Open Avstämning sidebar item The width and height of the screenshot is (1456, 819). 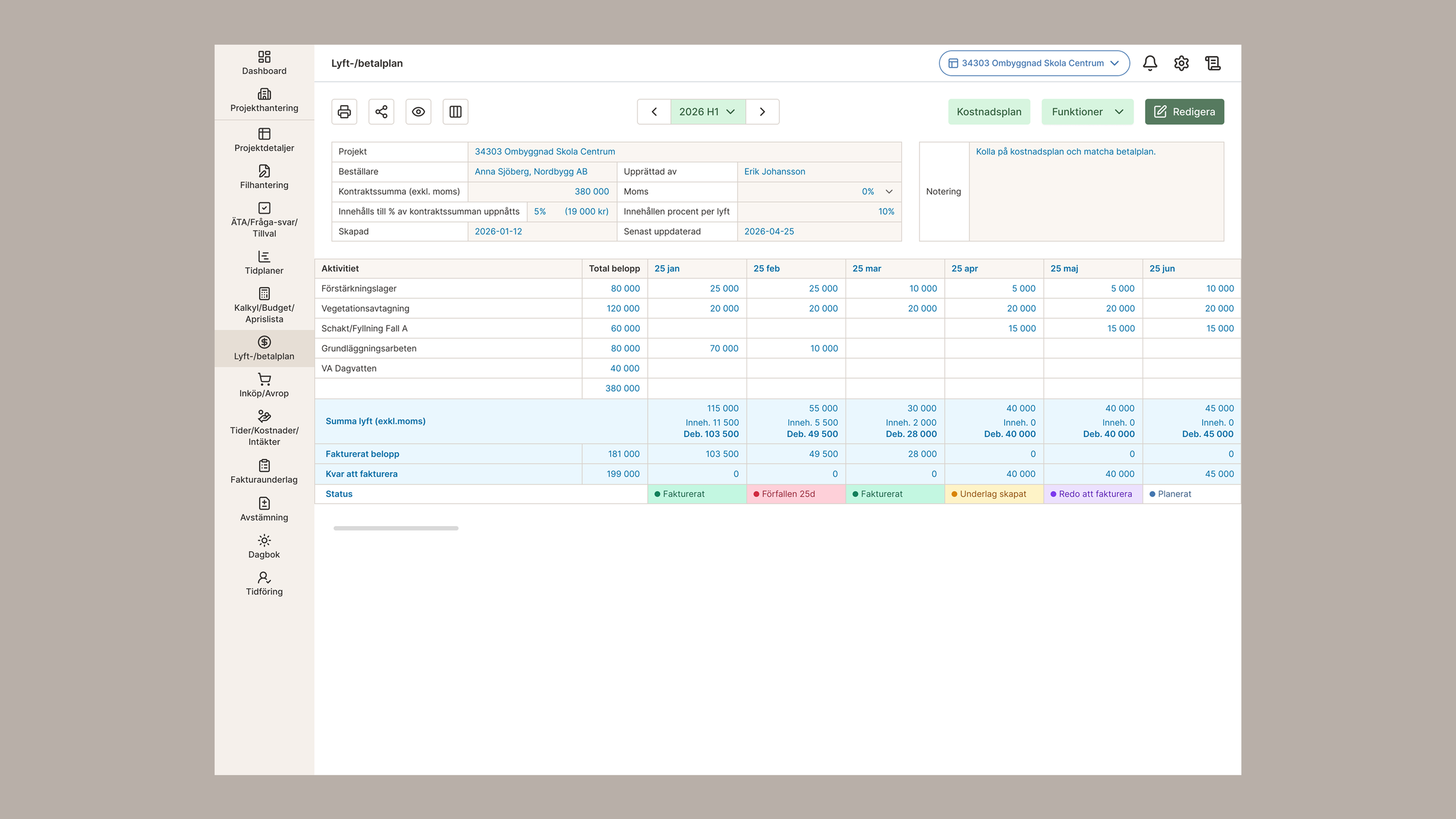[x=264, y=510]
